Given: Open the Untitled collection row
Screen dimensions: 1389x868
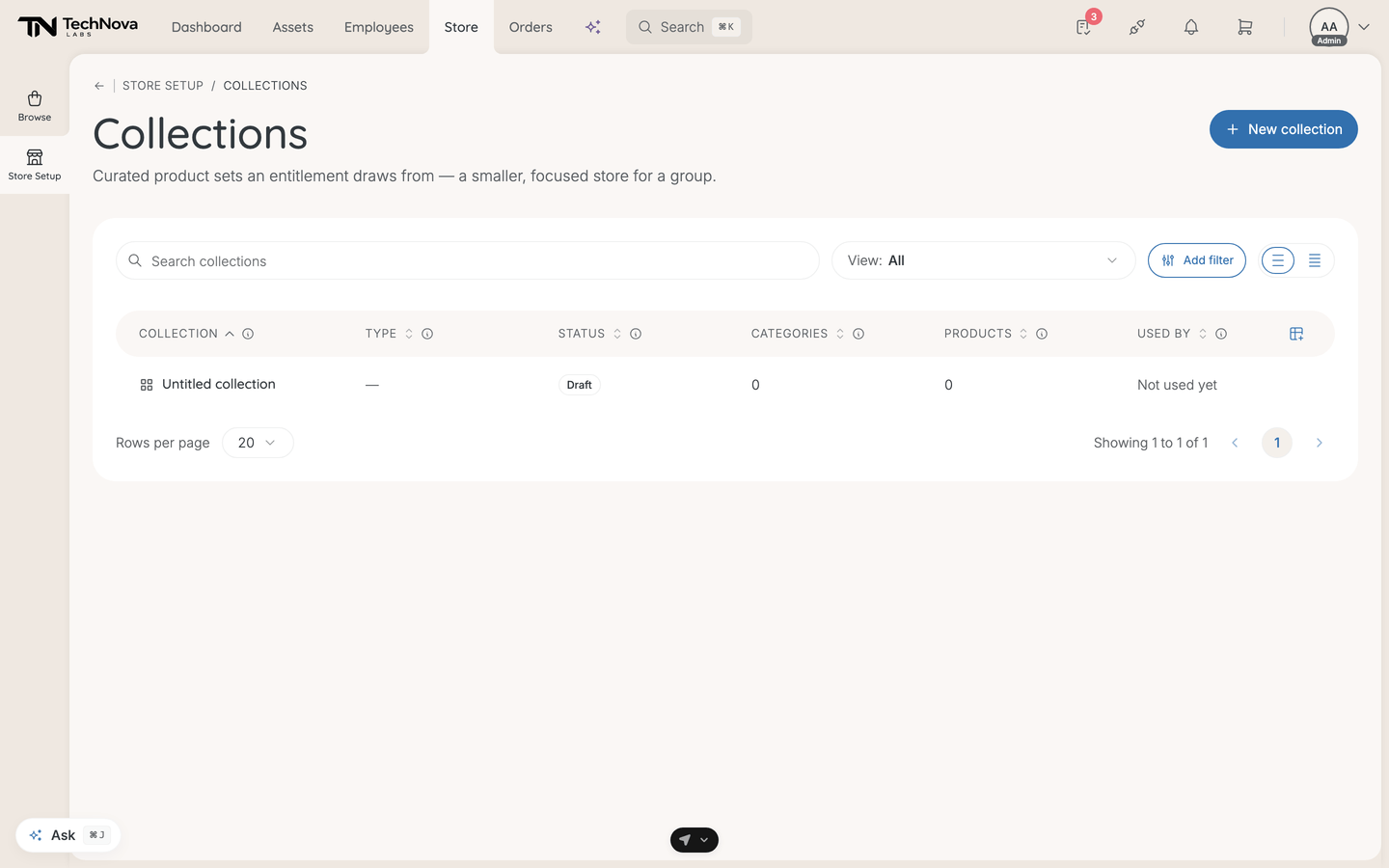Looking at the screenshot, I should point(725,385).
